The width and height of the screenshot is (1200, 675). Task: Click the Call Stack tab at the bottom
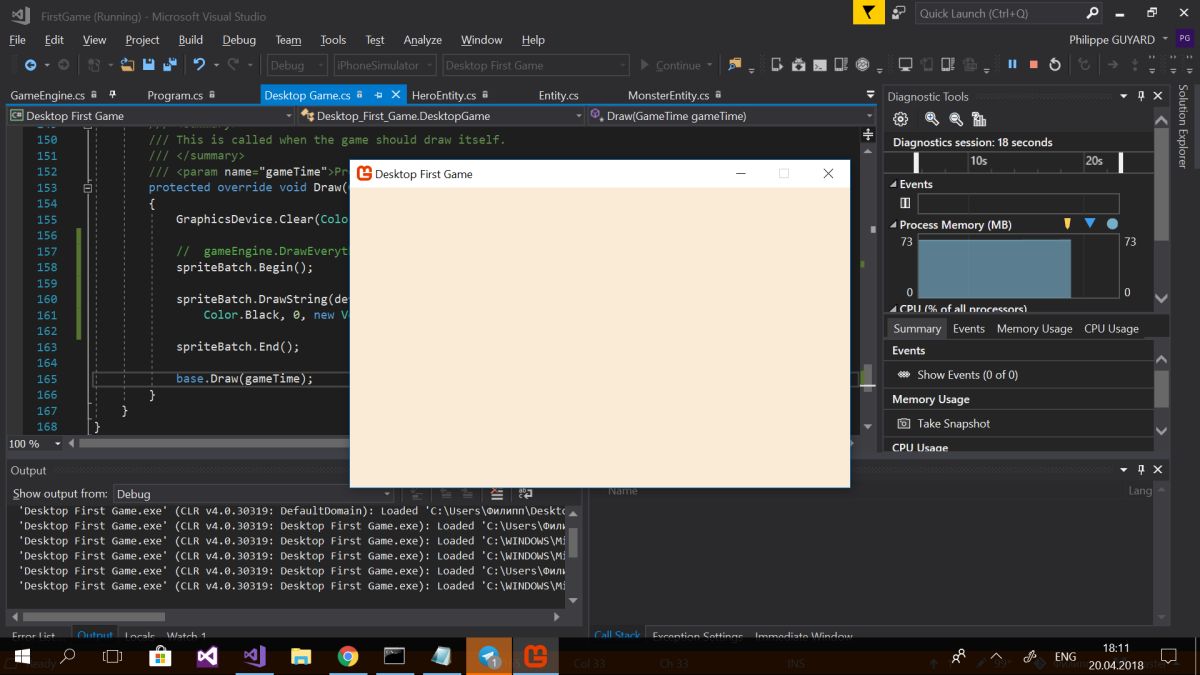click(x=617, y=635)
